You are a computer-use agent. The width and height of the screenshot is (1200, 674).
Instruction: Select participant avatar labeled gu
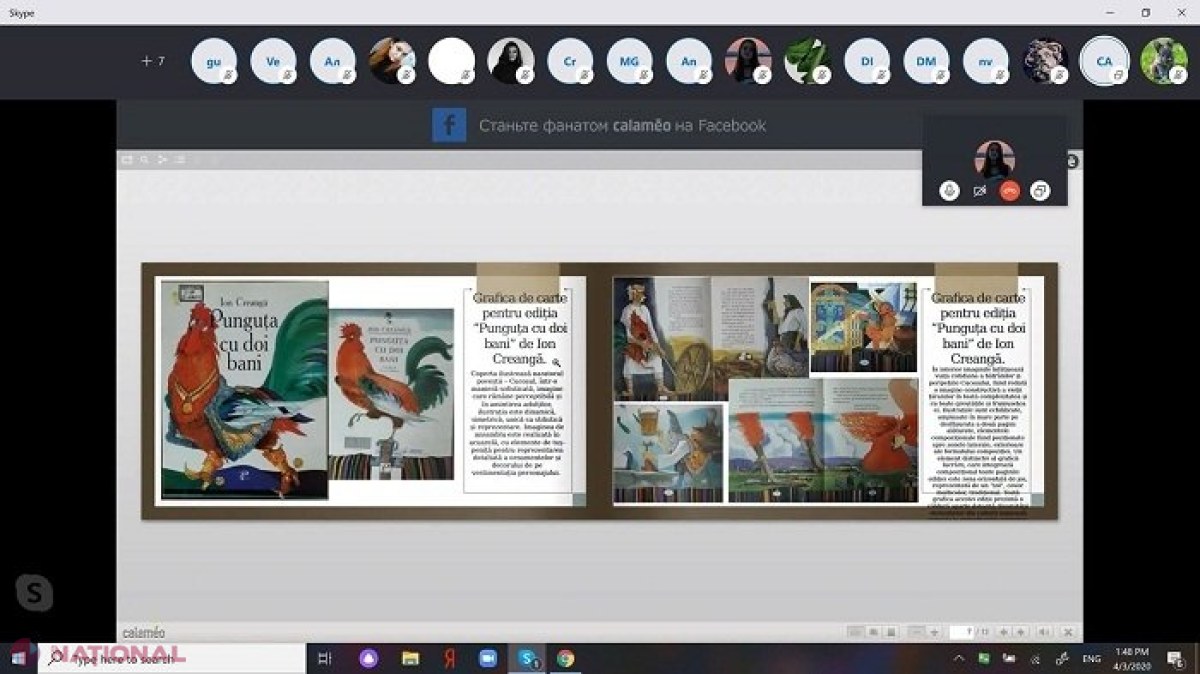tap(214, 61)
